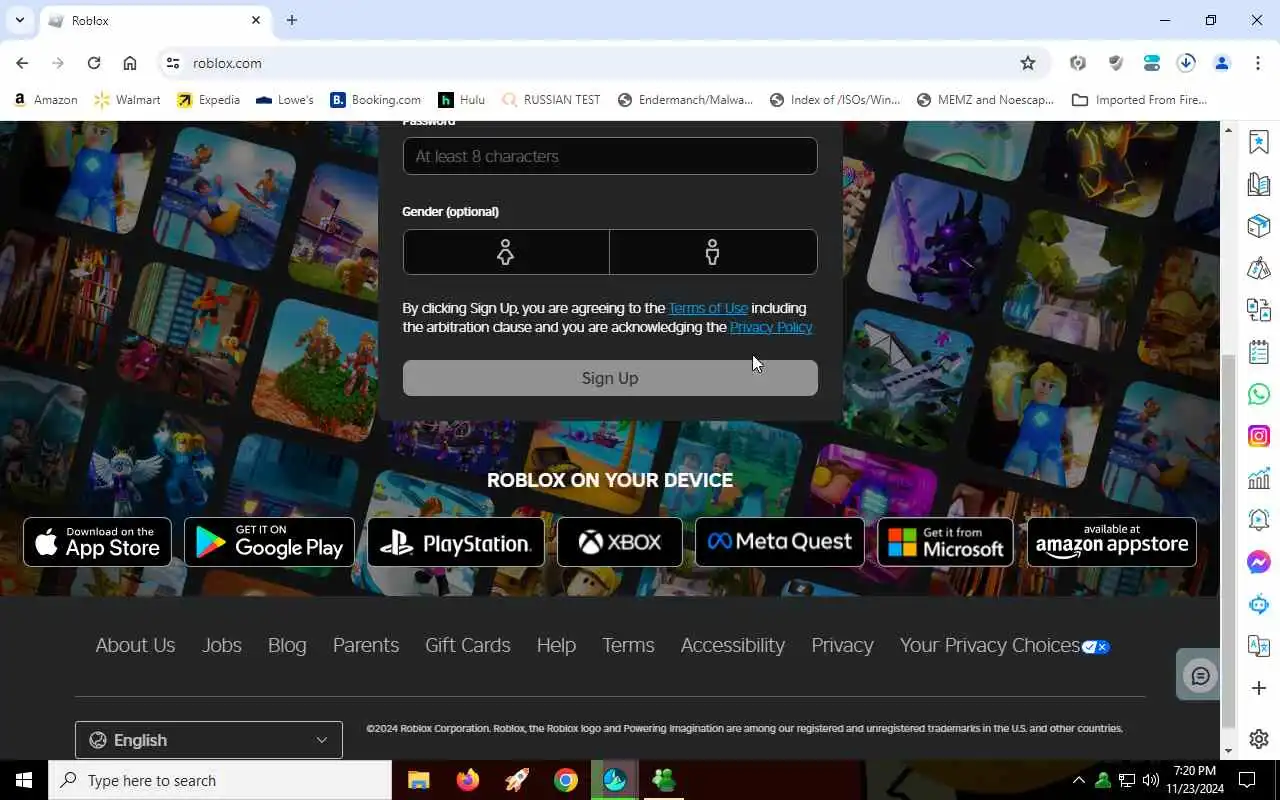Open Booking.com bookmark
The width and height of the screenshot is (1280, 800).
376,100
